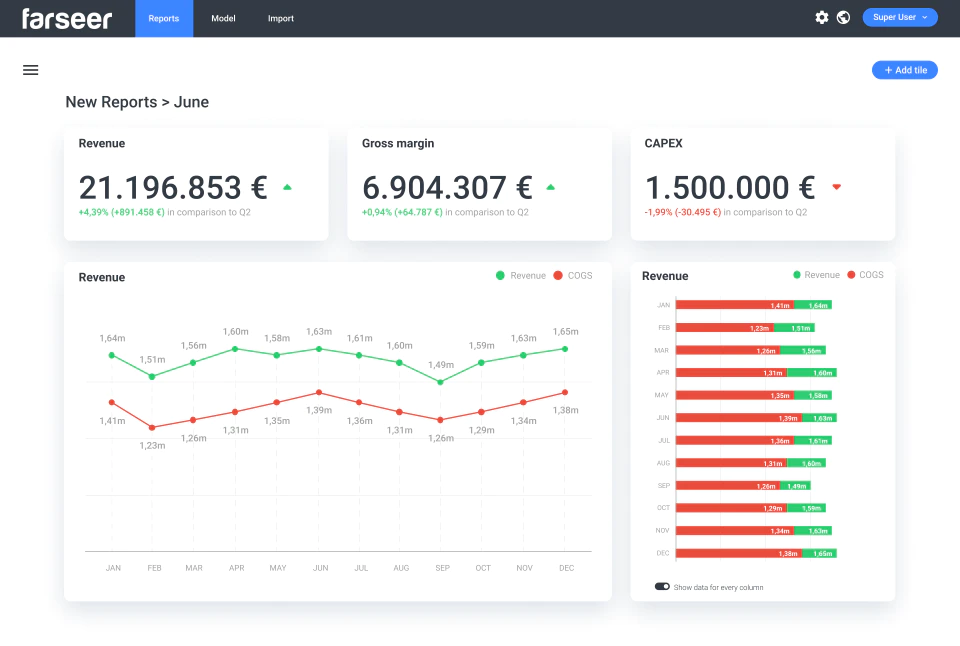Screen dimensions: 960x646
Task: Click the green up arrow beside Revenue total
Action: (287, 187)
